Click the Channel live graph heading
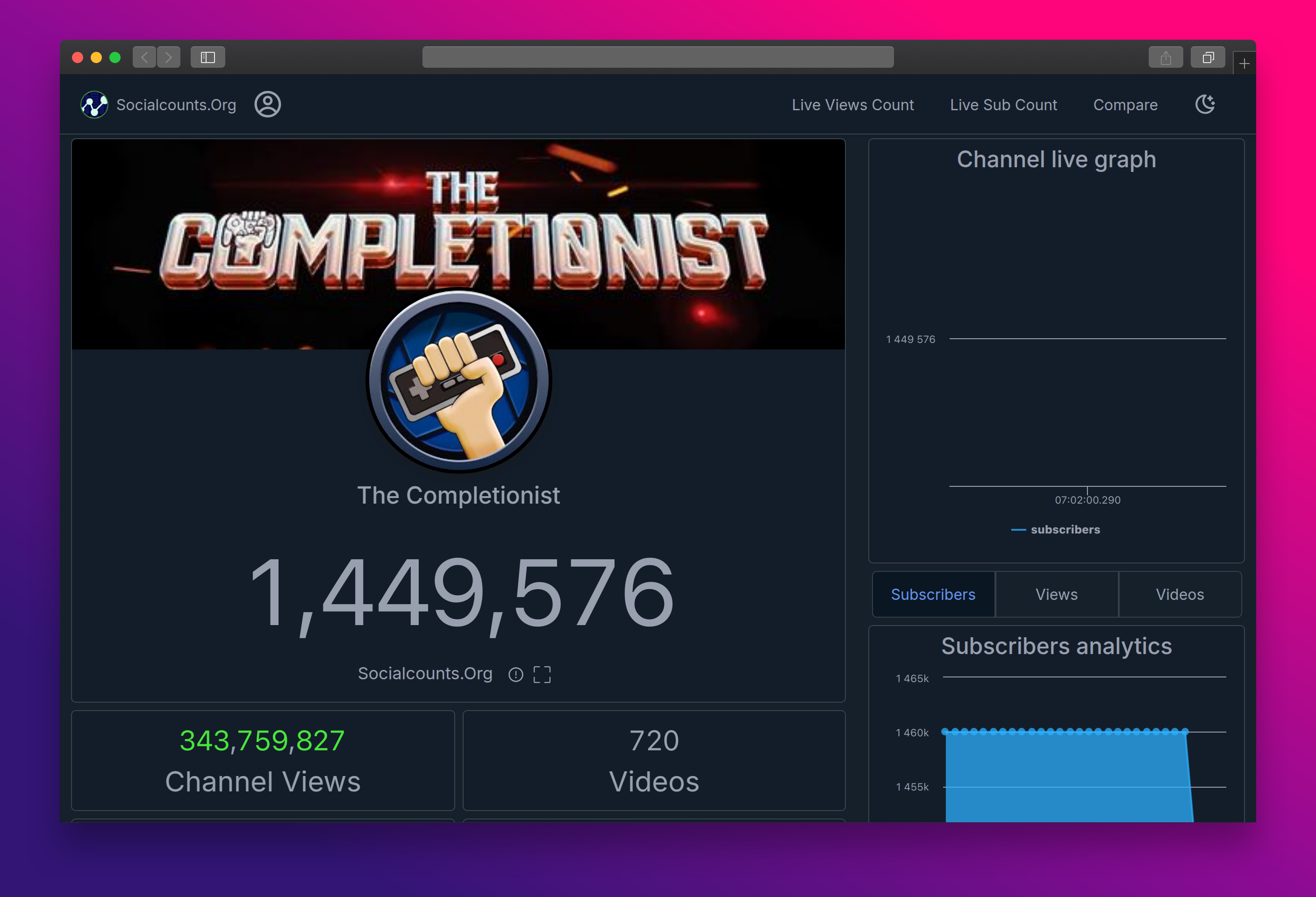Image resolution: width=1316 pixels, height=897 pixels. [1057, 160]
